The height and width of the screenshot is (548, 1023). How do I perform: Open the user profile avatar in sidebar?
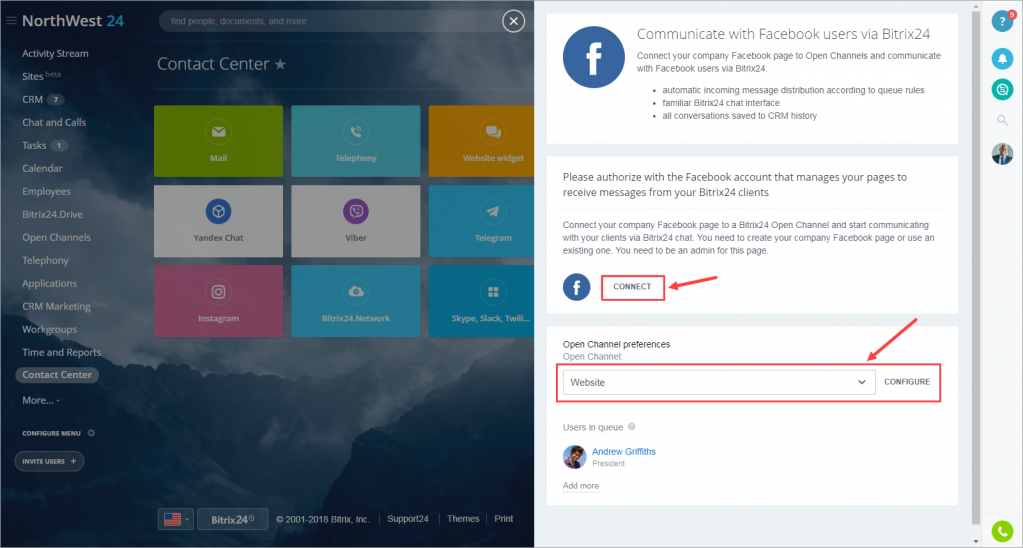click(1002, 154)
